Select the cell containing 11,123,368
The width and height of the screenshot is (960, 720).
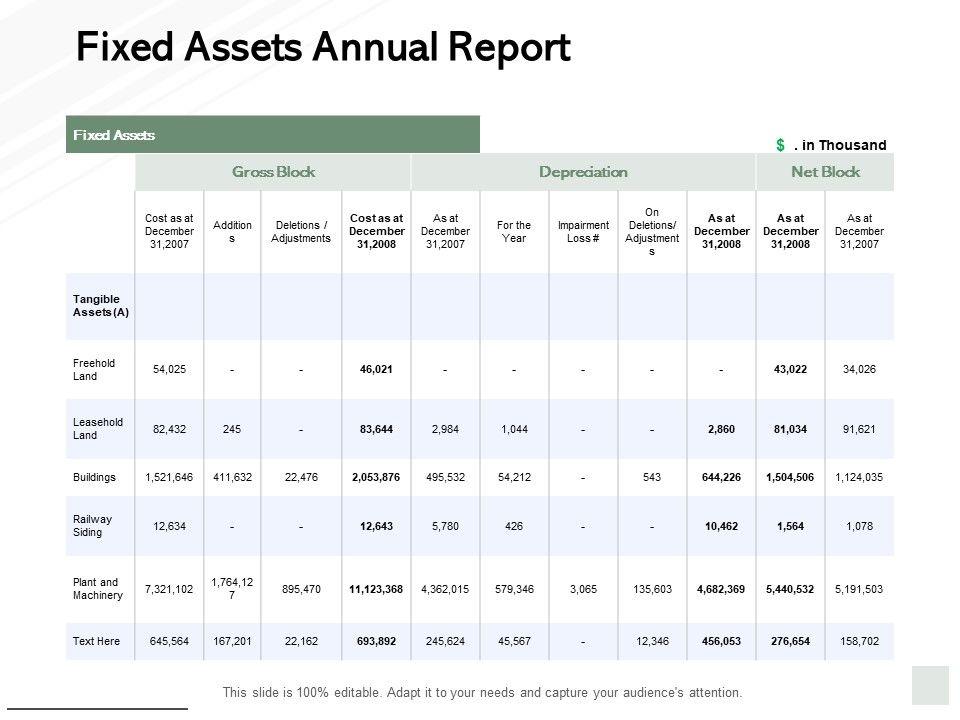pos(376,589)
